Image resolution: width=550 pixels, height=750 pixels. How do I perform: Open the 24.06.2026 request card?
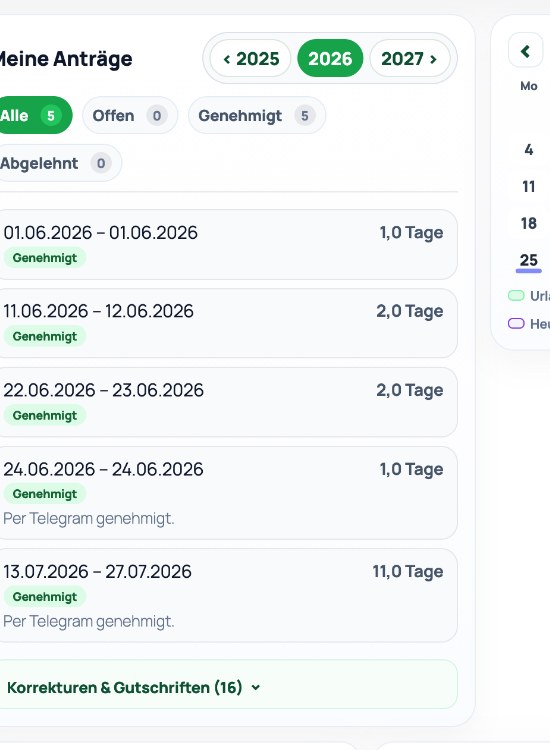[227, 493]
